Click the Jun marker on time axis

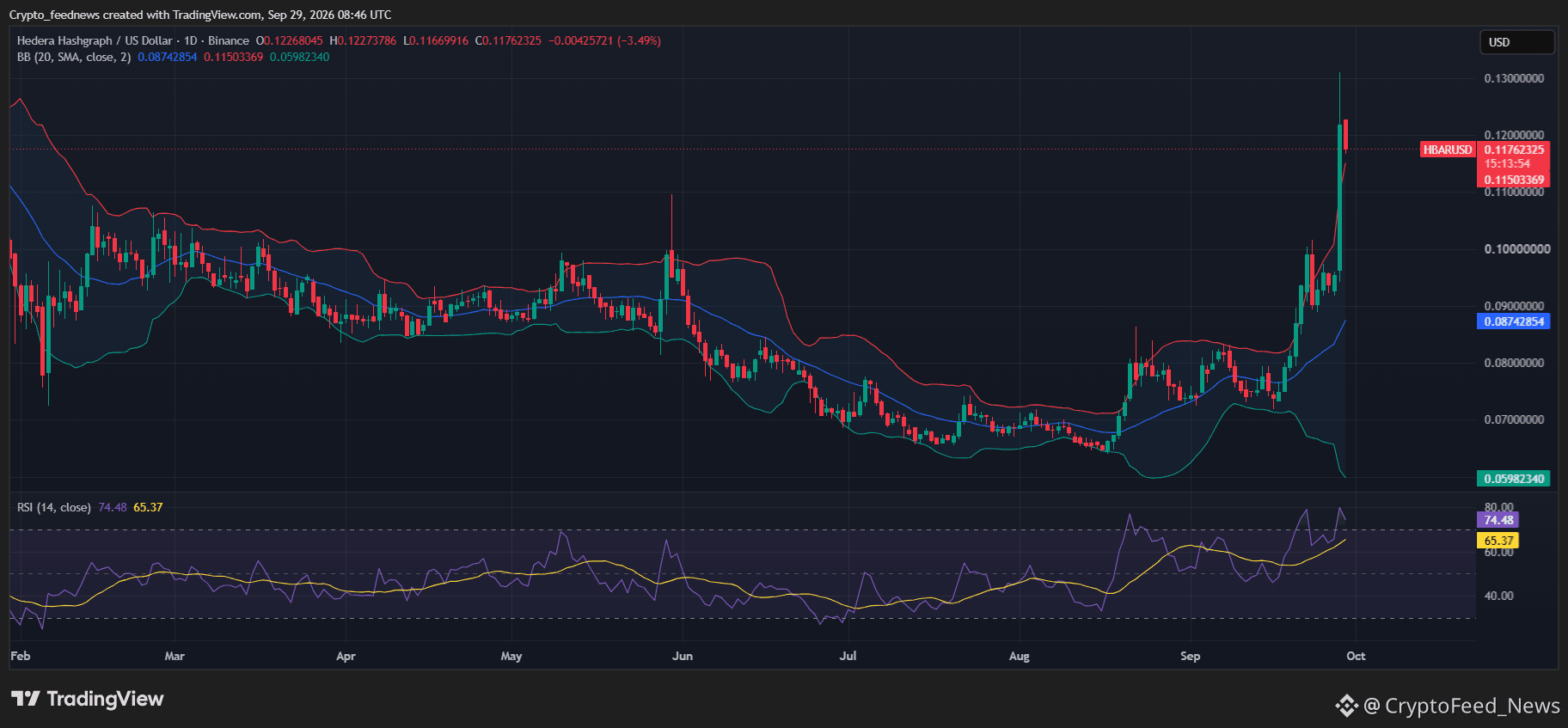coord(683,656)
